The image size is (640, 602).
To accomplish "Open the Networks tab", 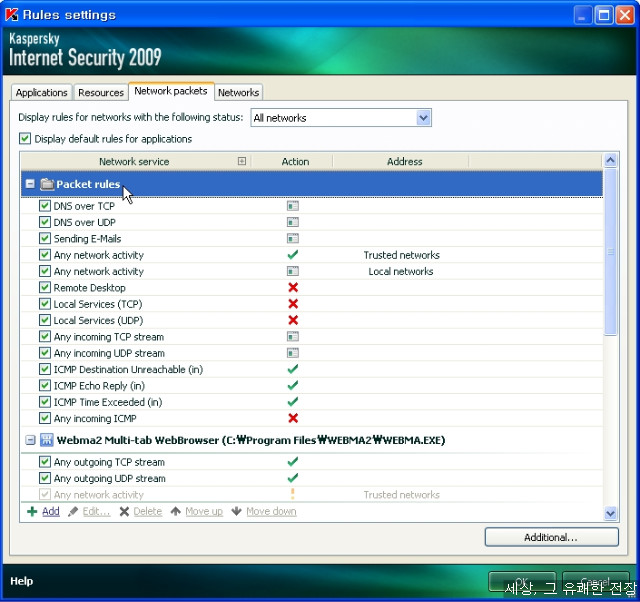I will pyautogui.click(x=238, y=93).
